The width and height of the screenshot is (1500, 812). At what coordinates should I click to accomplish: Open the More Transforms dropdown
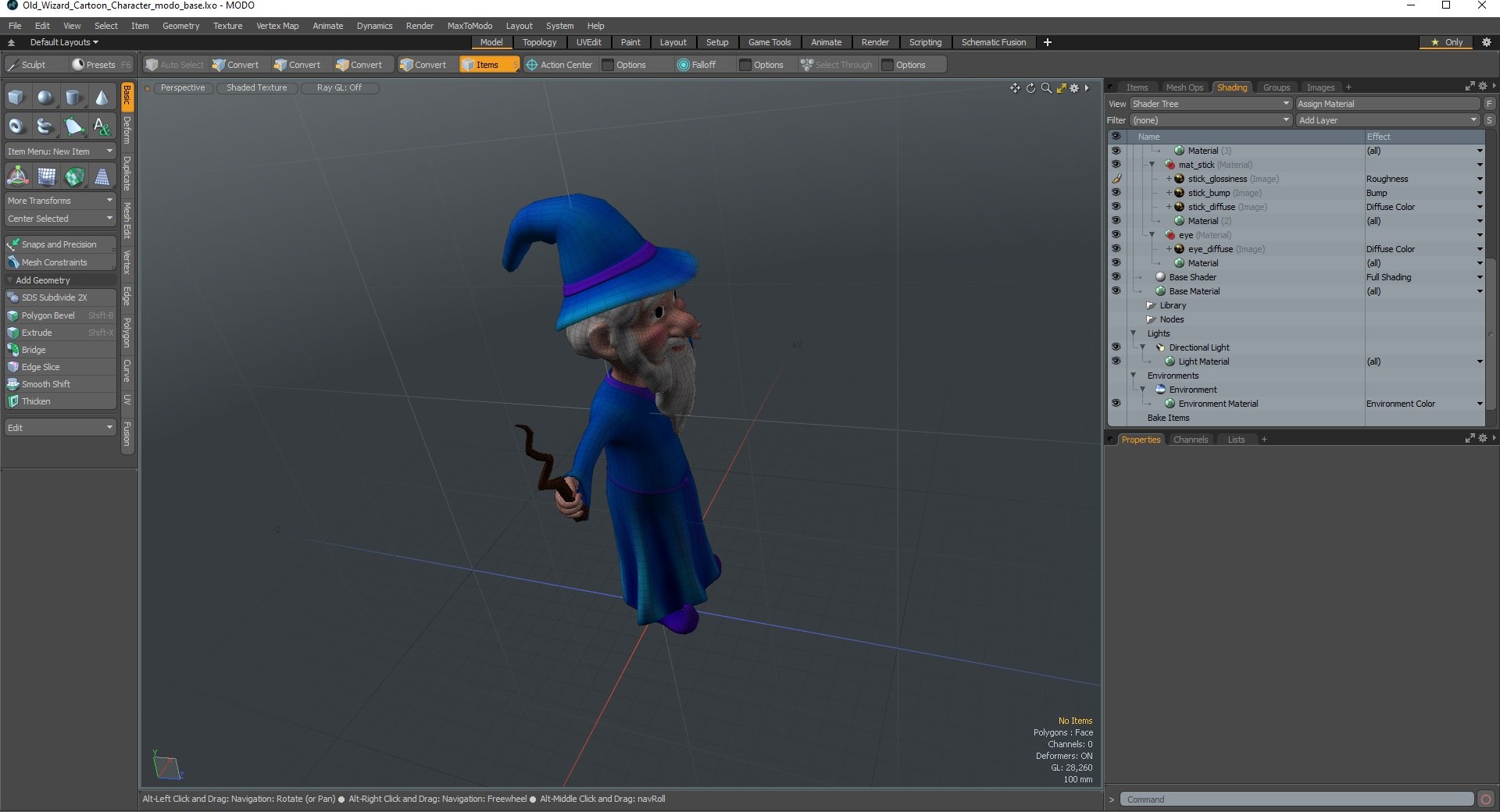point(60,201)
